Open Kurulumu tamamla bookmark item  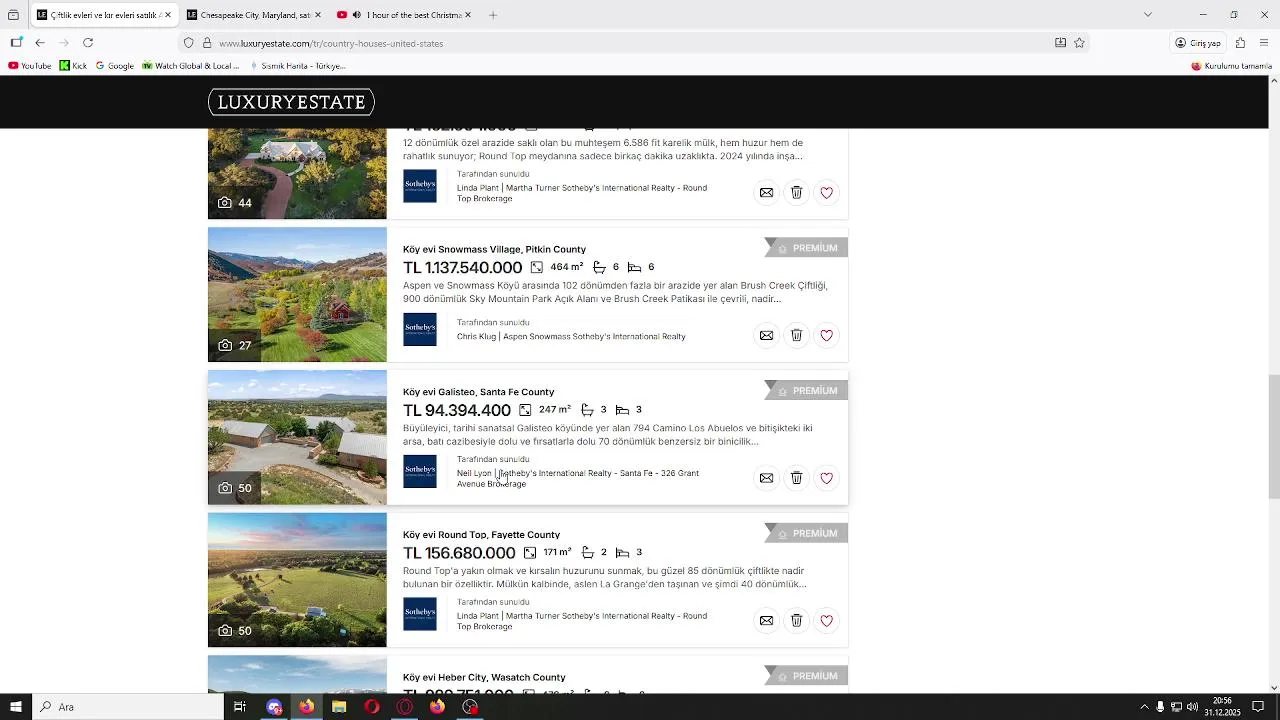pyautogui.click(x=1231, y=66)
